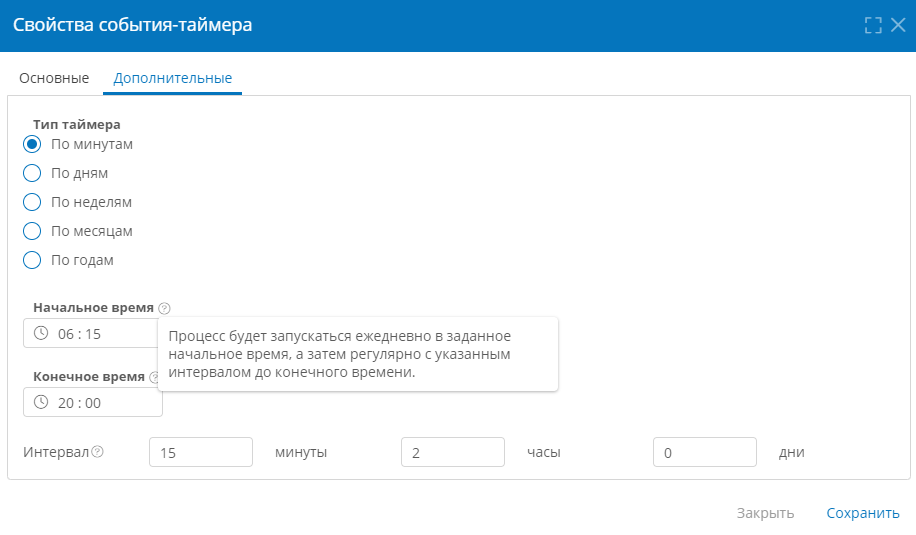This screenshot has width=916, height=535.
Task: Click the Закрыть button
Action: [765, 513]
